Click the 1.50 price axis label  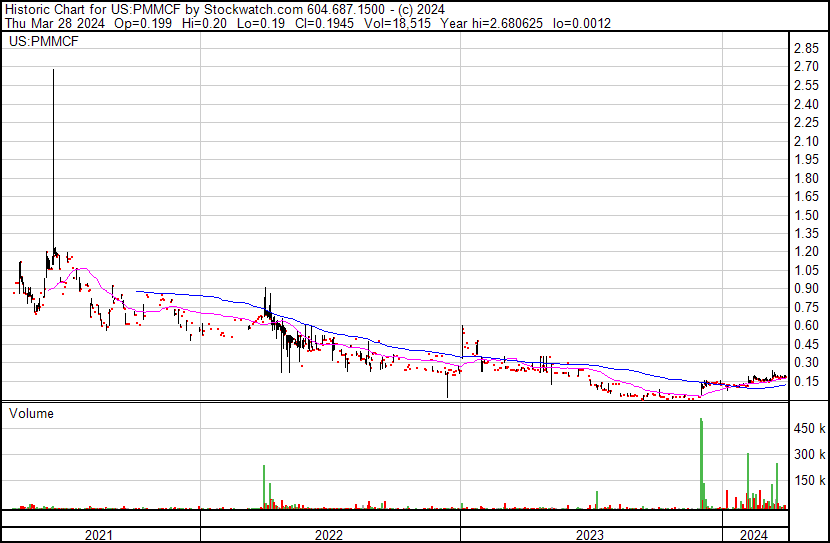[806, 215]
